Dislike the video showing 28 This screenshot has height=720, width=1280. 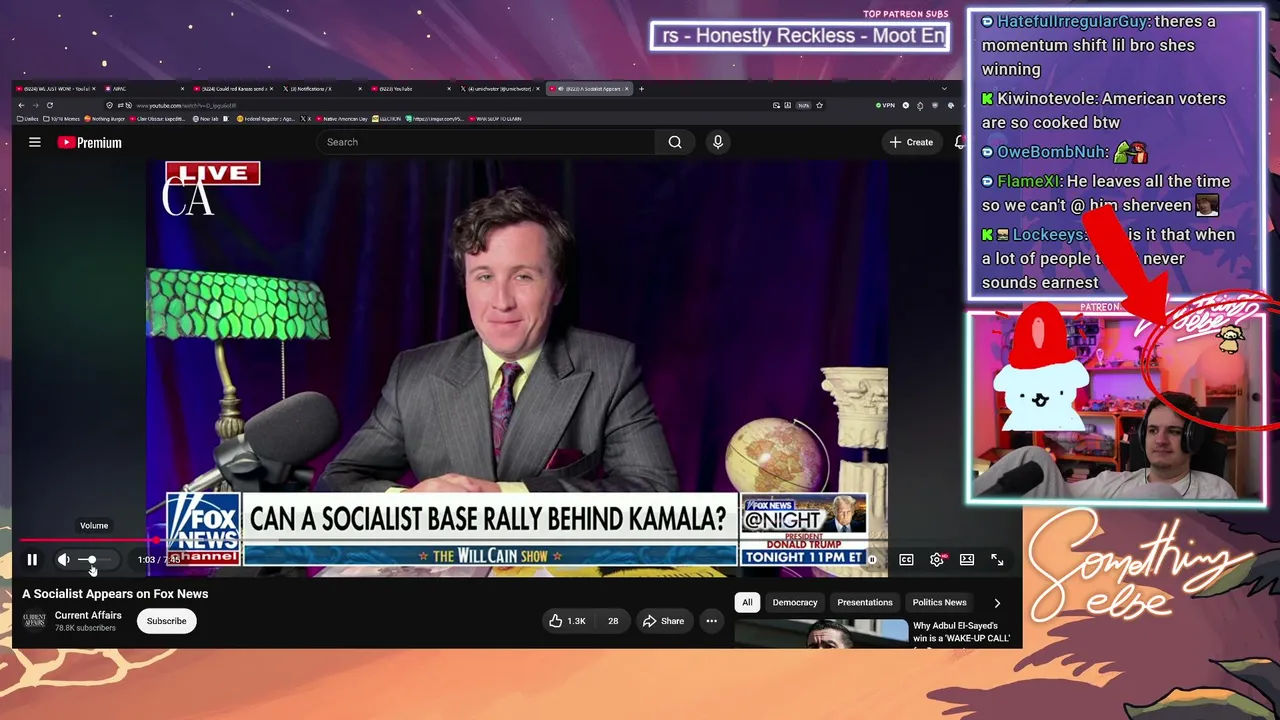click(612, 621)
